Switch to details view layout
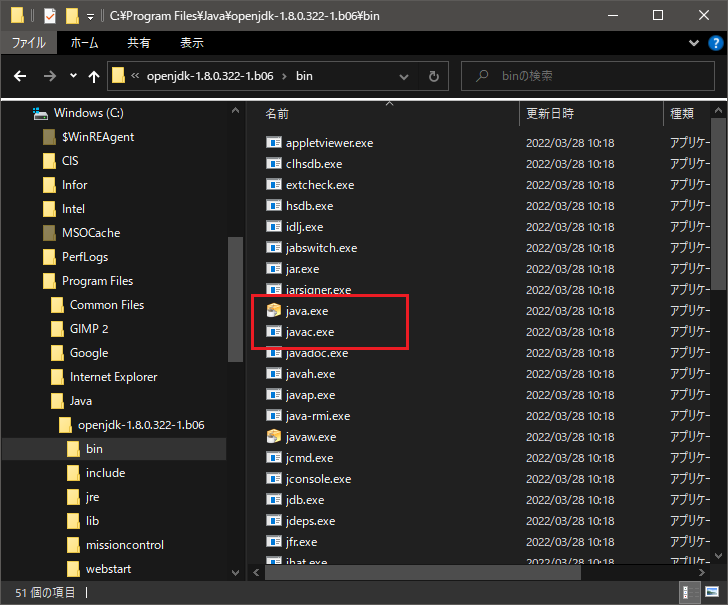The width and height of the screenshot is (728, 605). (691, 592)
